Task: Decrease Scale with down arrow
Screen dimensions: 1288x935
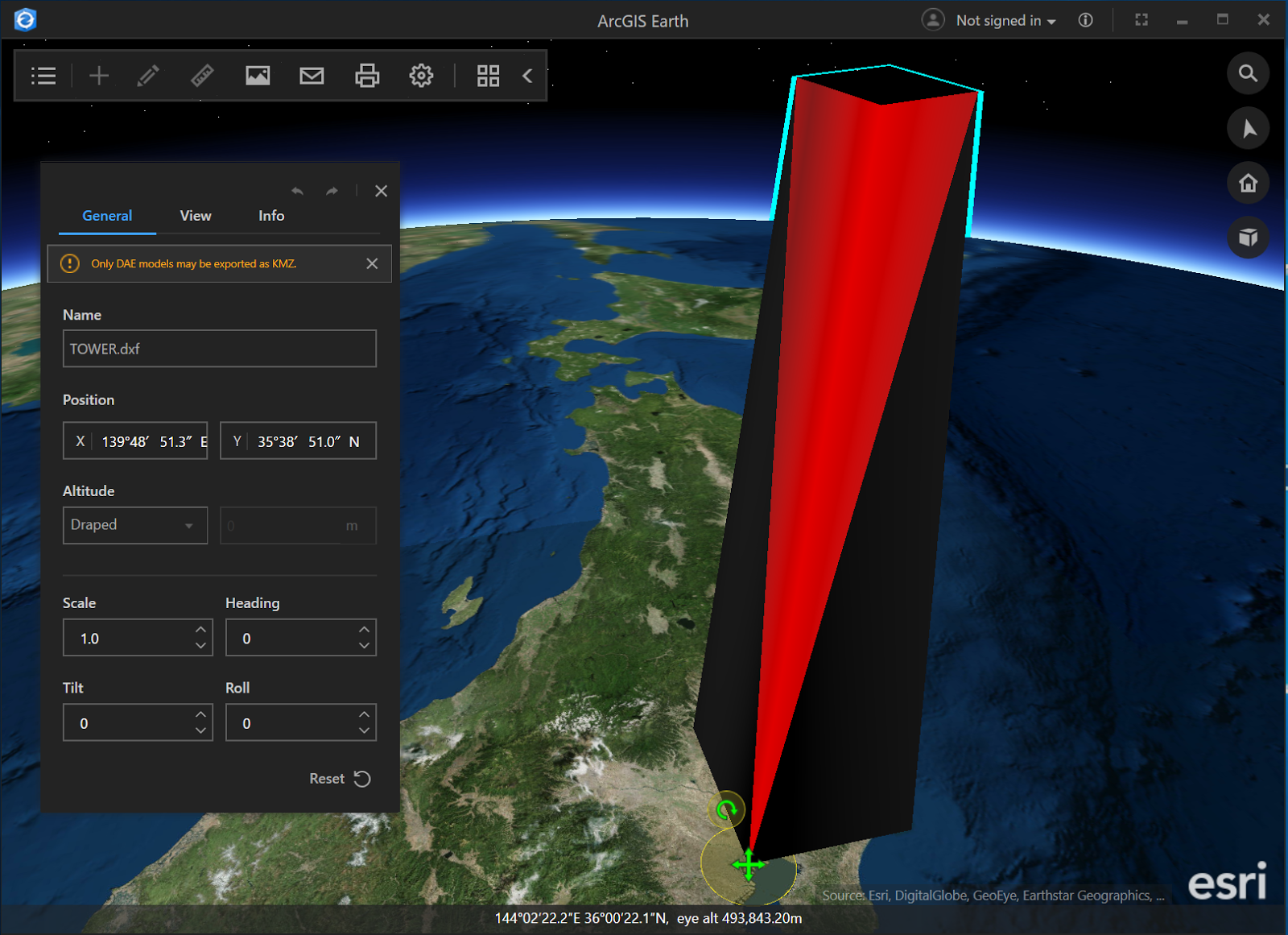Action: pos(200,646)
